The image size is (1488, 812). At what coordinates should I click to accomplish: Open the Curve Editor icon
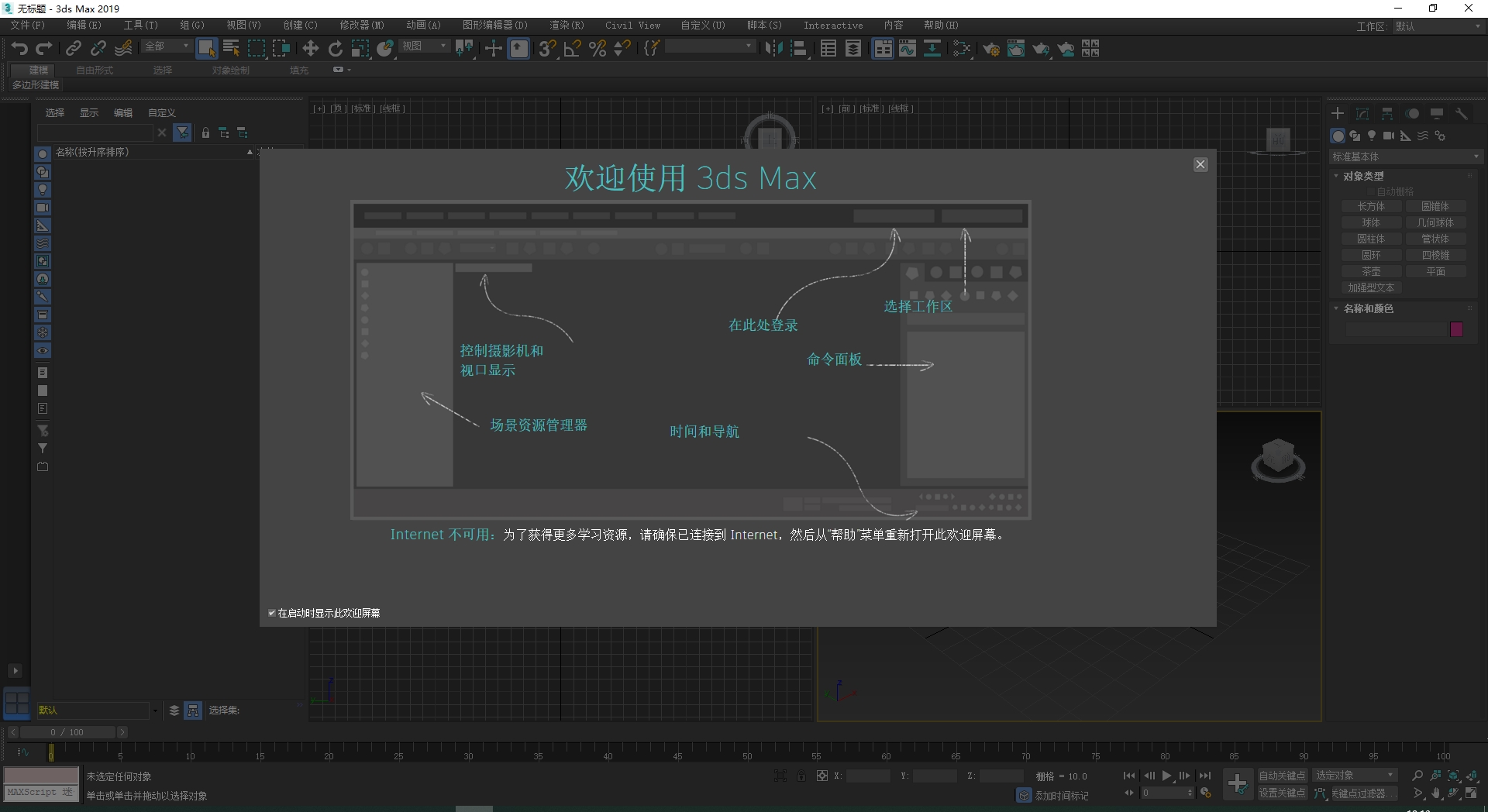tap(908, 49)
